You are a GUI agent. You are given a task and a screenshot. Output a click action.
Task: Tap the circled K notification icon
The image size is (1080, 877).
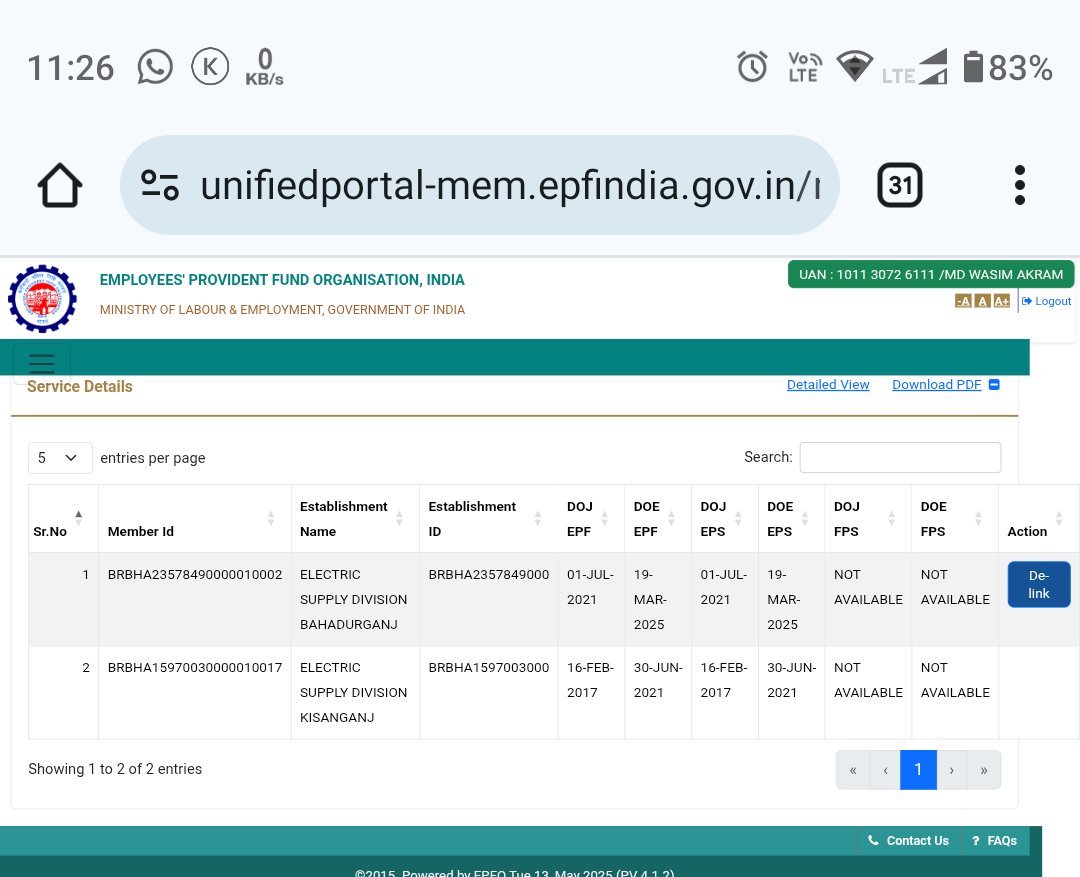[x=210, y=67]
